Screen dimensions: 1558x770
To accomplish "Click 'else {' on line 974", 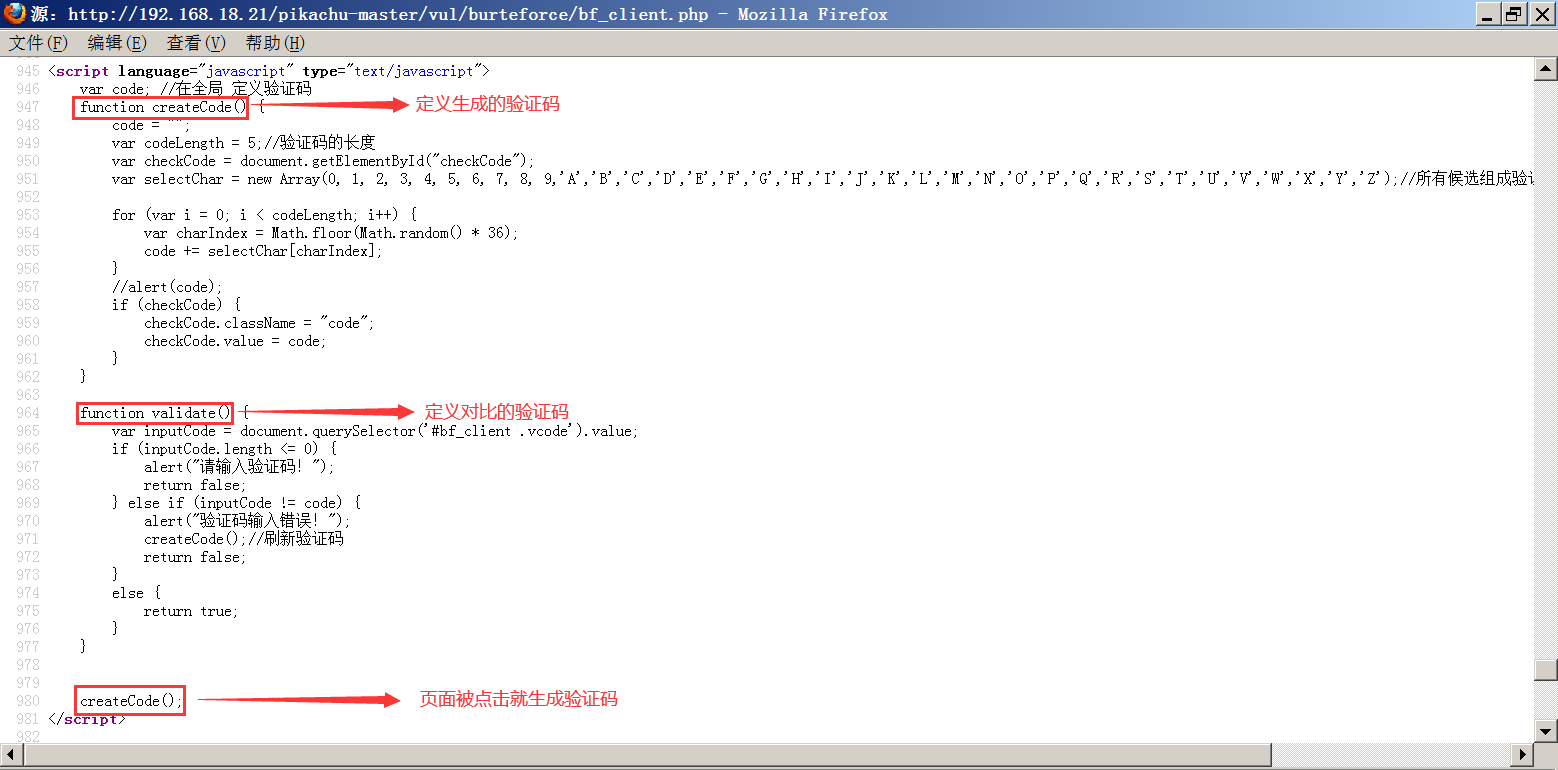I will click(x=136, y=593).
